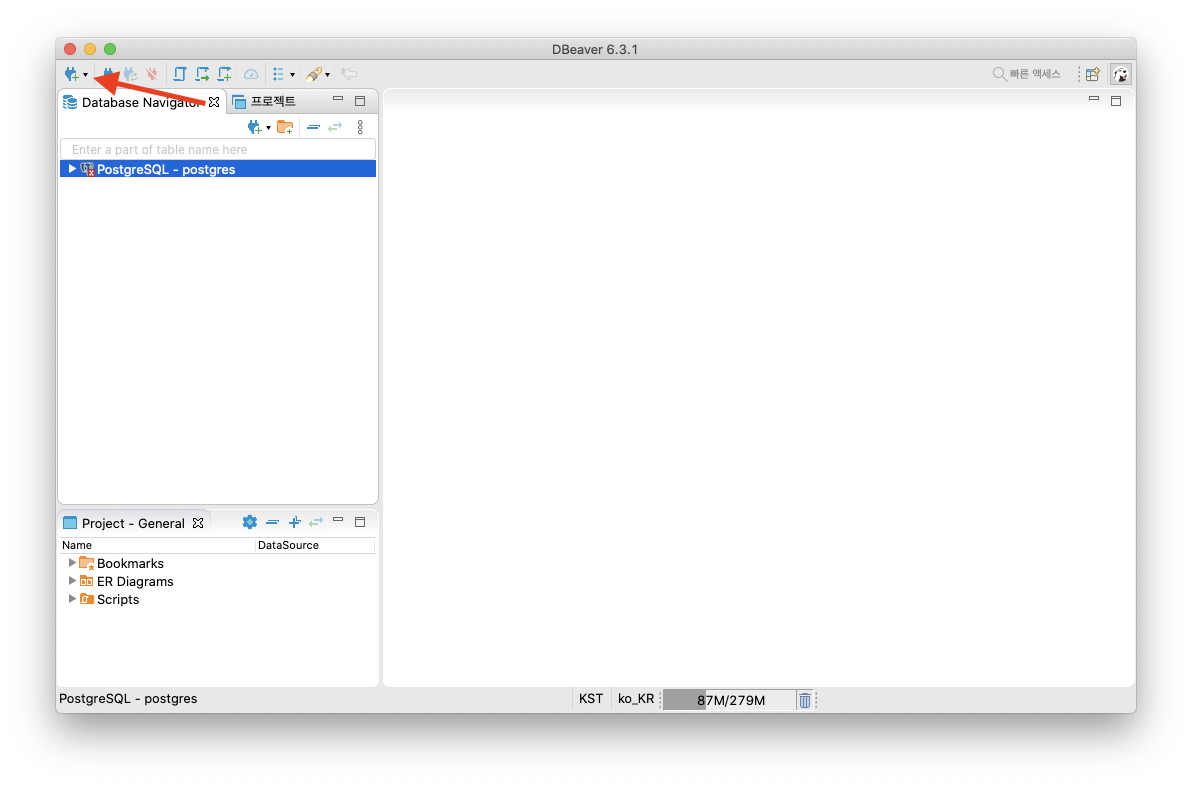Viewport: 1192px width, 787px height.
Task: Toggle link with editor in Database Navigator
Action: 335,127
